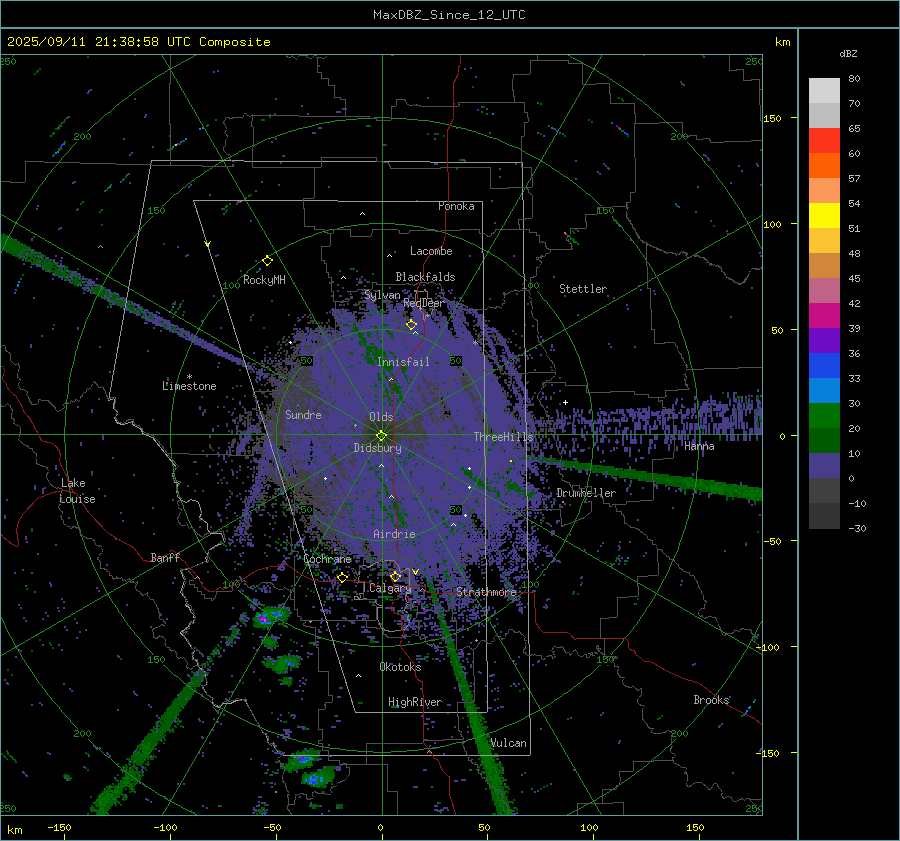Click the asterisk marker above Limestone
This screenshot has height=841, width=900.
point(189,377)
